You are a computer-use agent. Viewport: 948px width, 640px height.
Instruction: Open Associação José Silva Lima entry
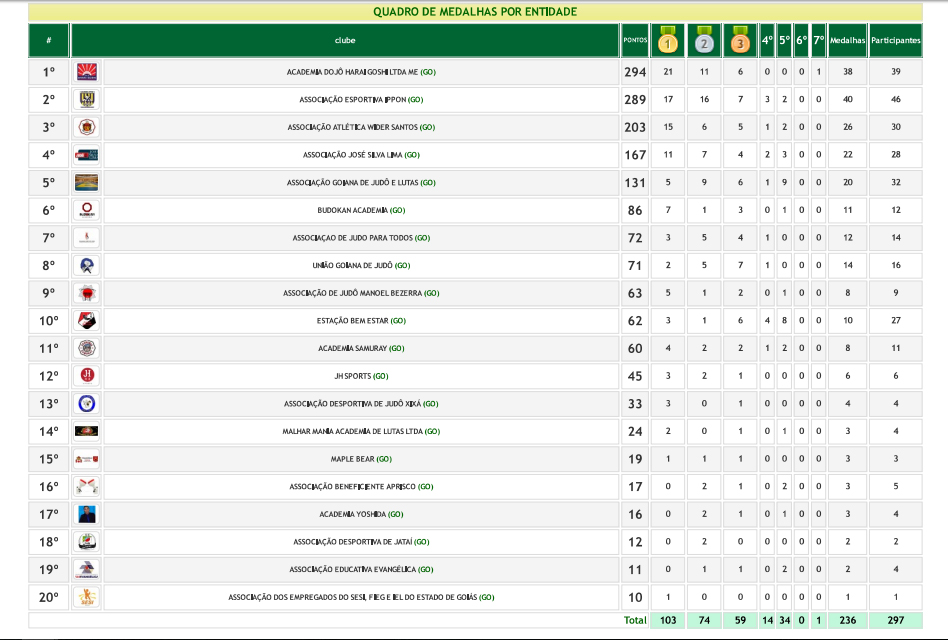[x=360, y=155]
